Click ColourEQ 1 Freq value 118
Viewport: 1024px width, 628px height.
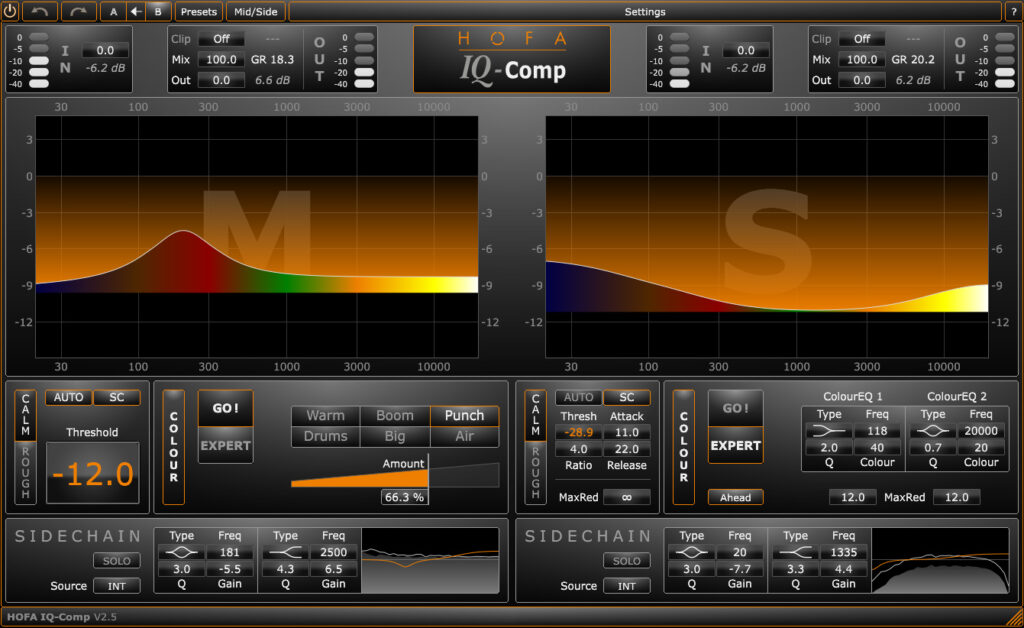(x=877, y=431)
